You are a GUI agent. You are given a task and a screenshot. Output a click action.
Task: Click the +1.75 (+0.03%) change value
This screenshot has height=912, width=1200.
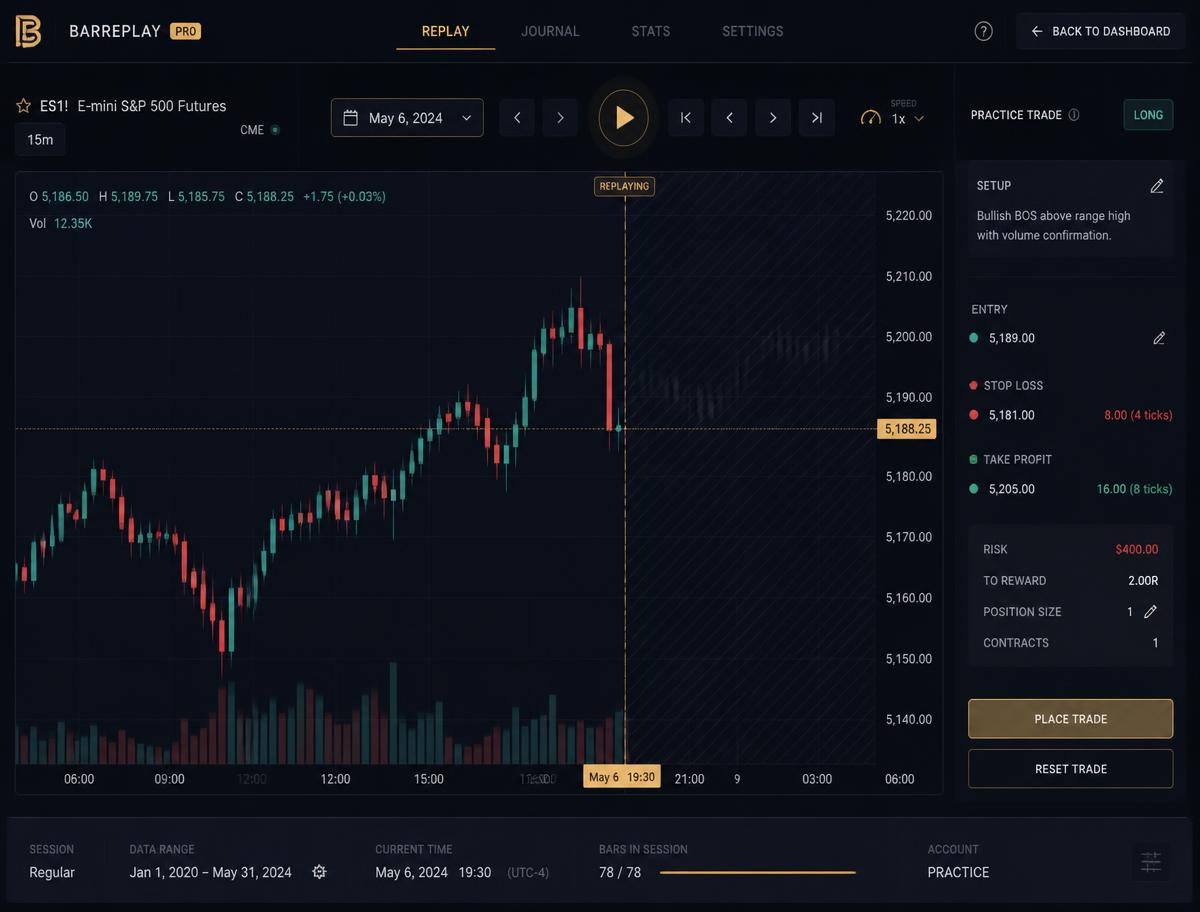(344, 196)
